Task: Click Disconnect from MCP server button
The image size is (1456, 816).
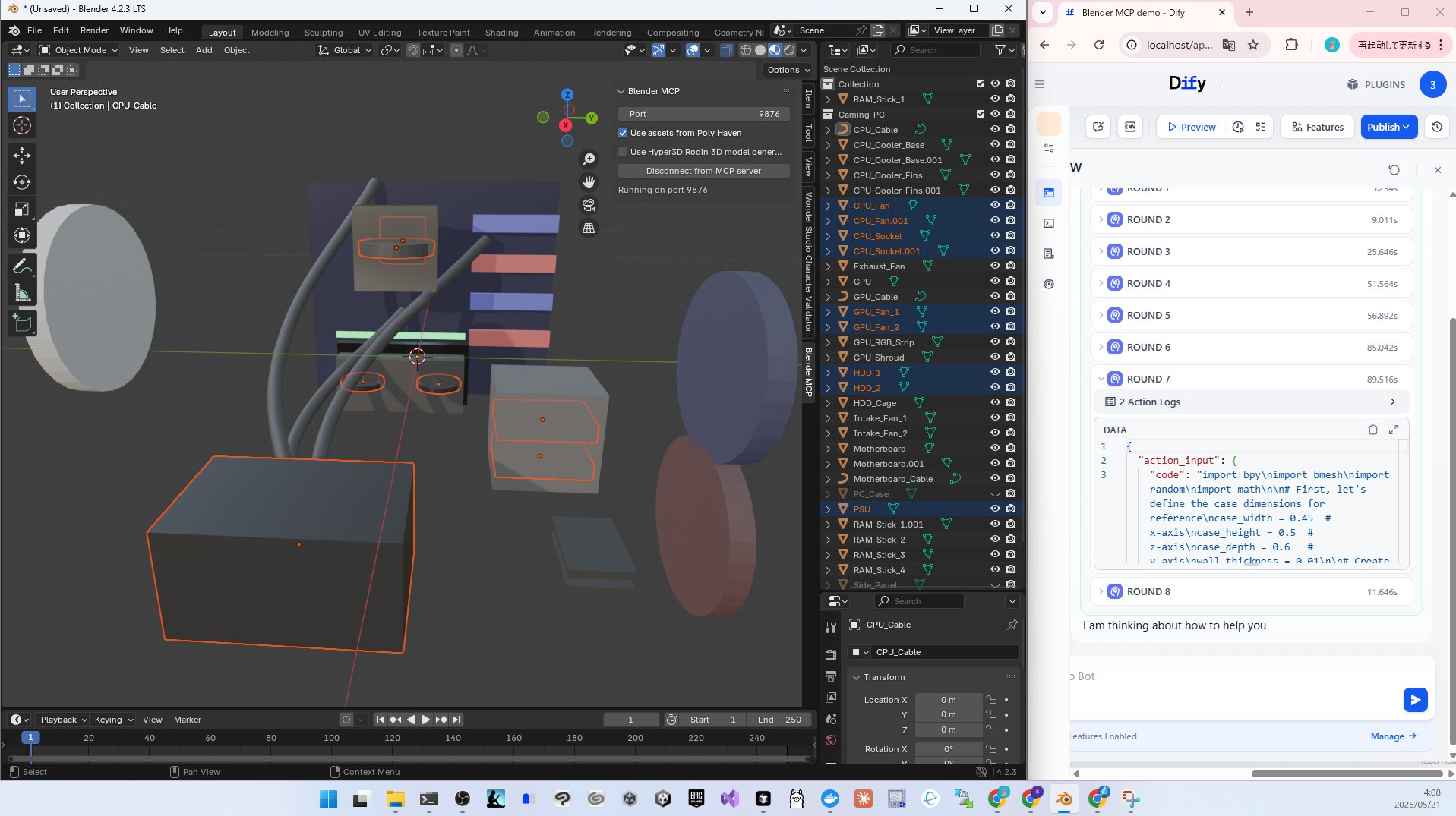Action: [x=703, y=171]
